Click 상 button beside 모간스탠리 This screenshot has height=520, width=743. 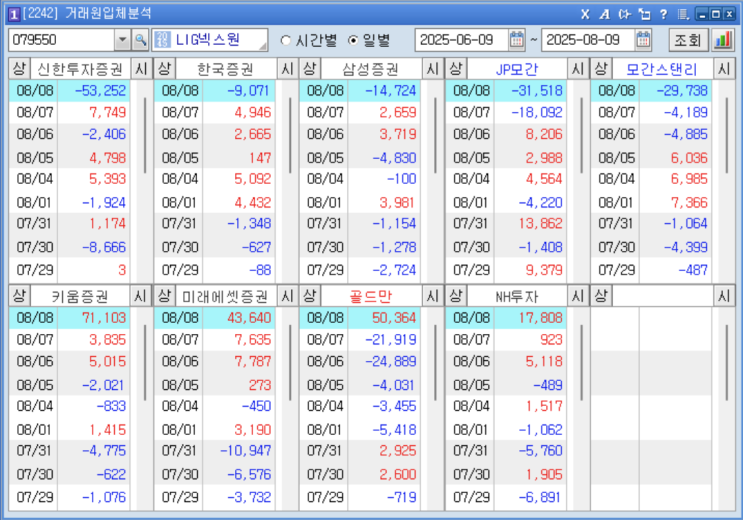click(x=601, y=69)
